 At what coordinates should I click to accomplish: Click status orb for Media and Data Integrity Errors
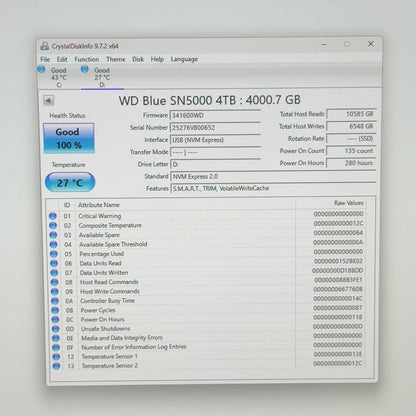pos(56,338)
